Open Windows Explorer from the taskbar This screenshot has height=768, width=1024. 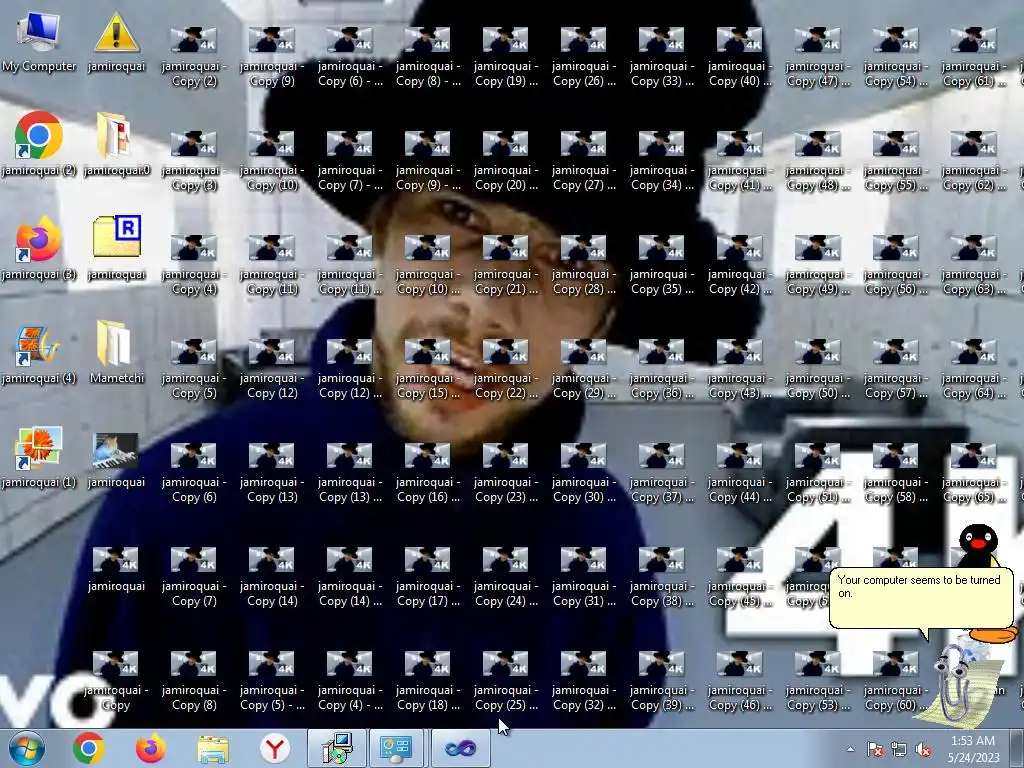[214, 749]
